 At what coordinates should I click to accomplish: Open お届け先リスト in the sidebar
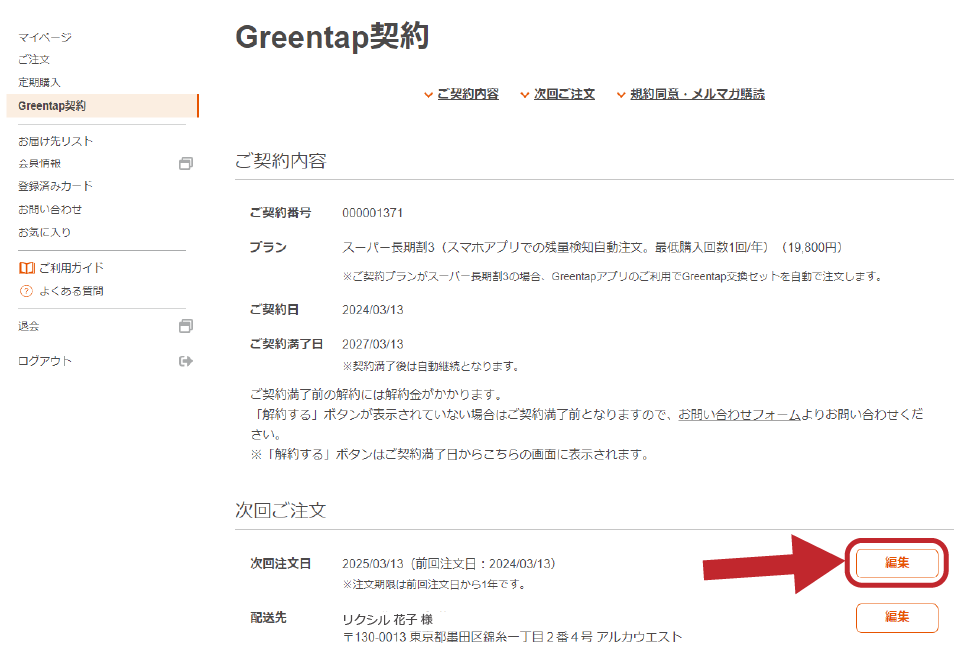pyautogui.click(x=56, y=141)
